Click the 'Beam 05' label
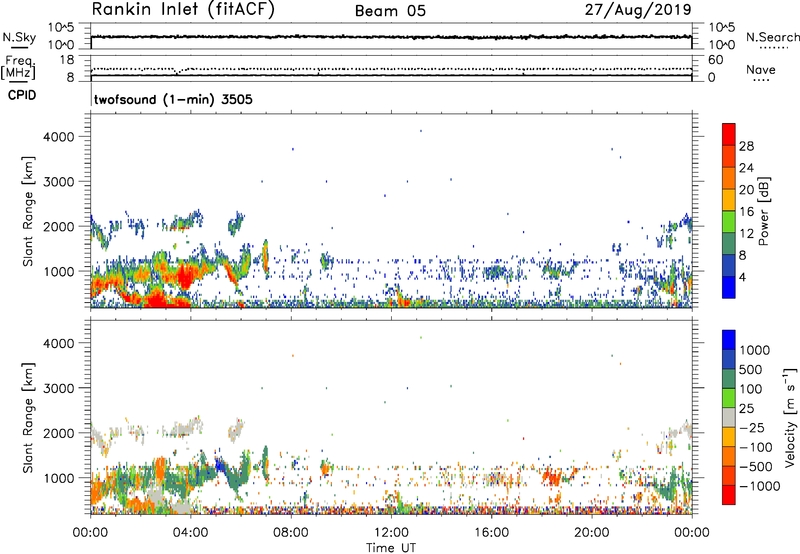This screenshot has width=800, height=554. coord(390,11)
